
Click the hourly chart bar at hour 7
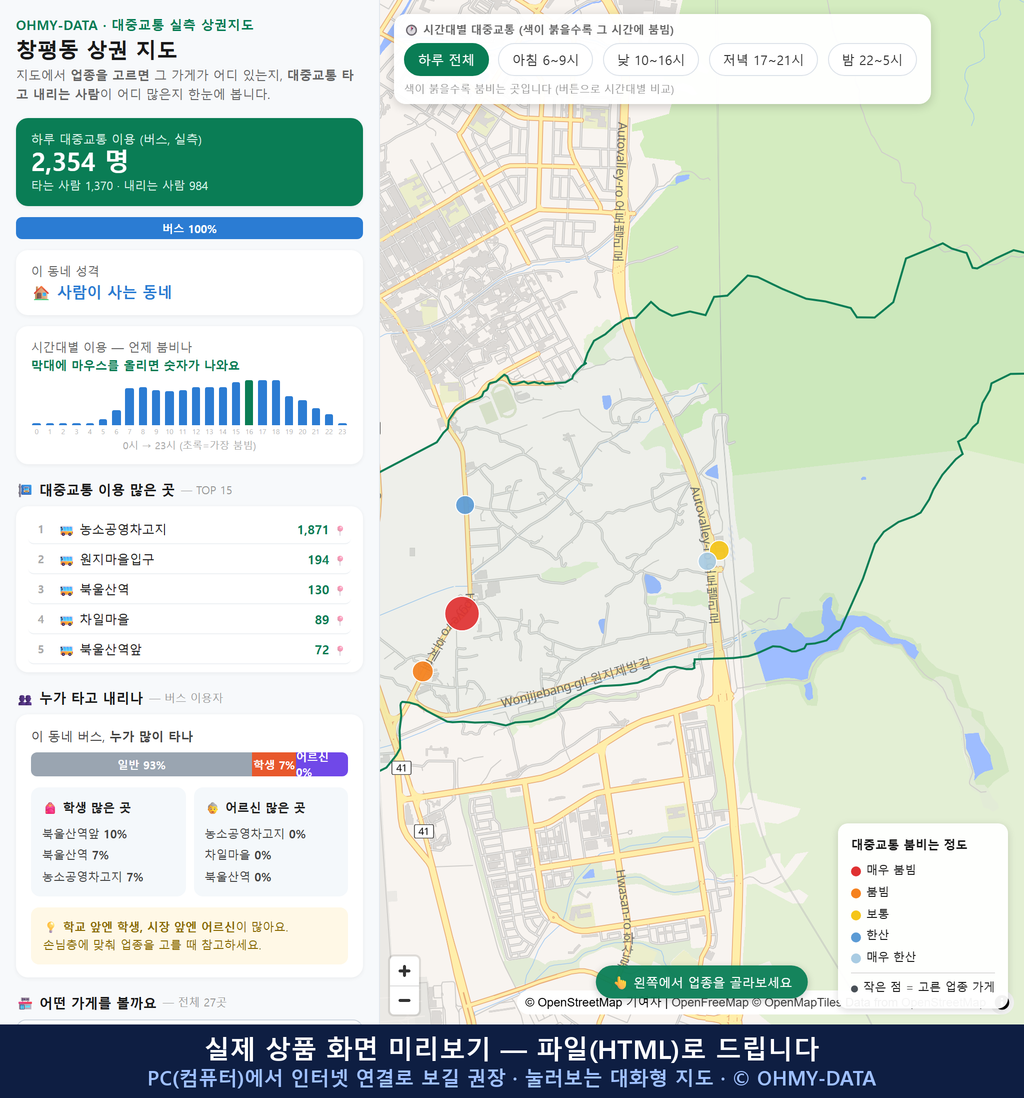[x=129, y=407]
